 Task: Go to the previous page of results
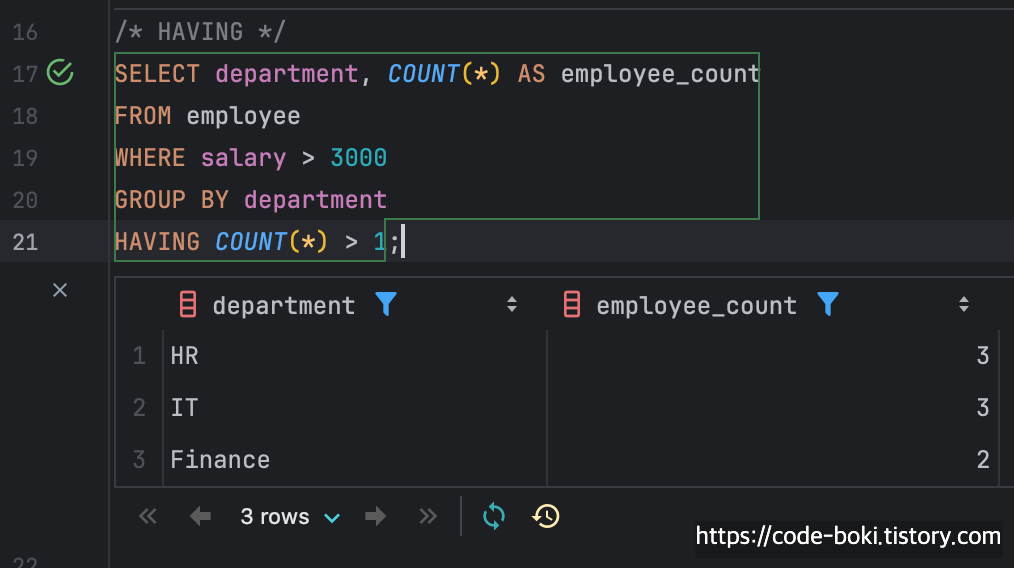[x=200, y=516]
